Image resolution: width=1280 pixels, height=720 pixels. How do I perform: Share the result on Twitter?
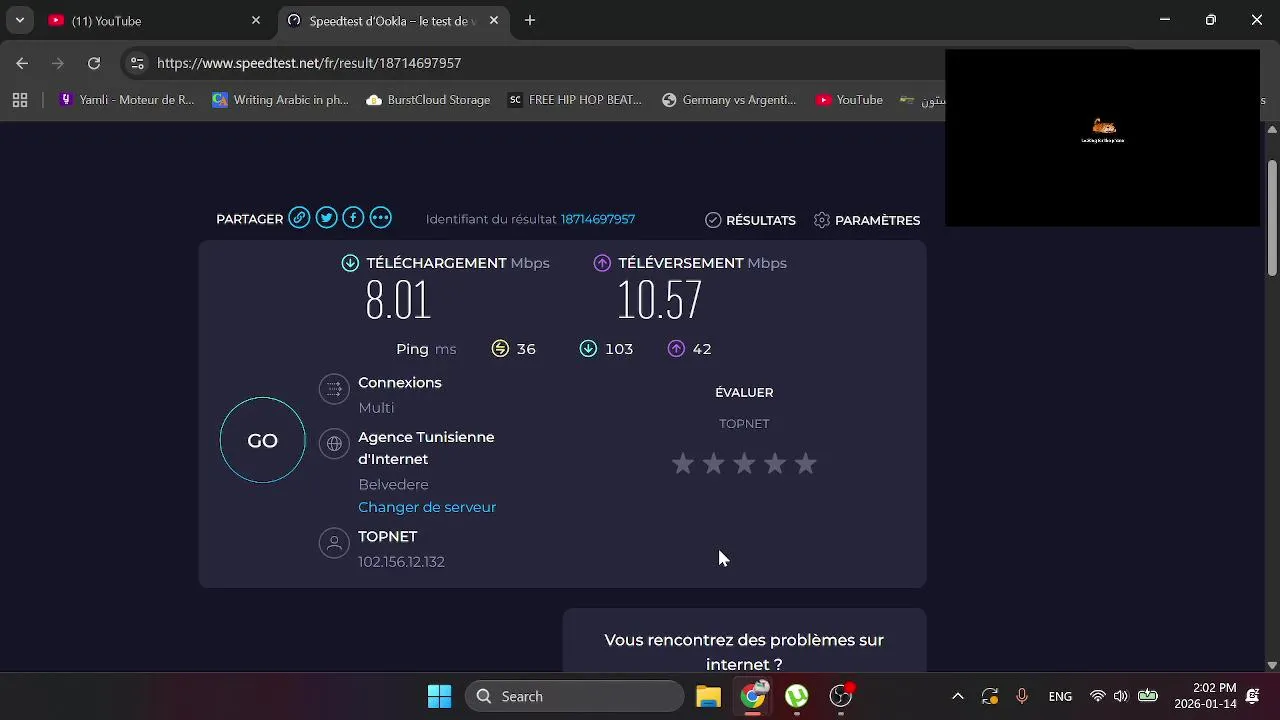tap(326, 218)
